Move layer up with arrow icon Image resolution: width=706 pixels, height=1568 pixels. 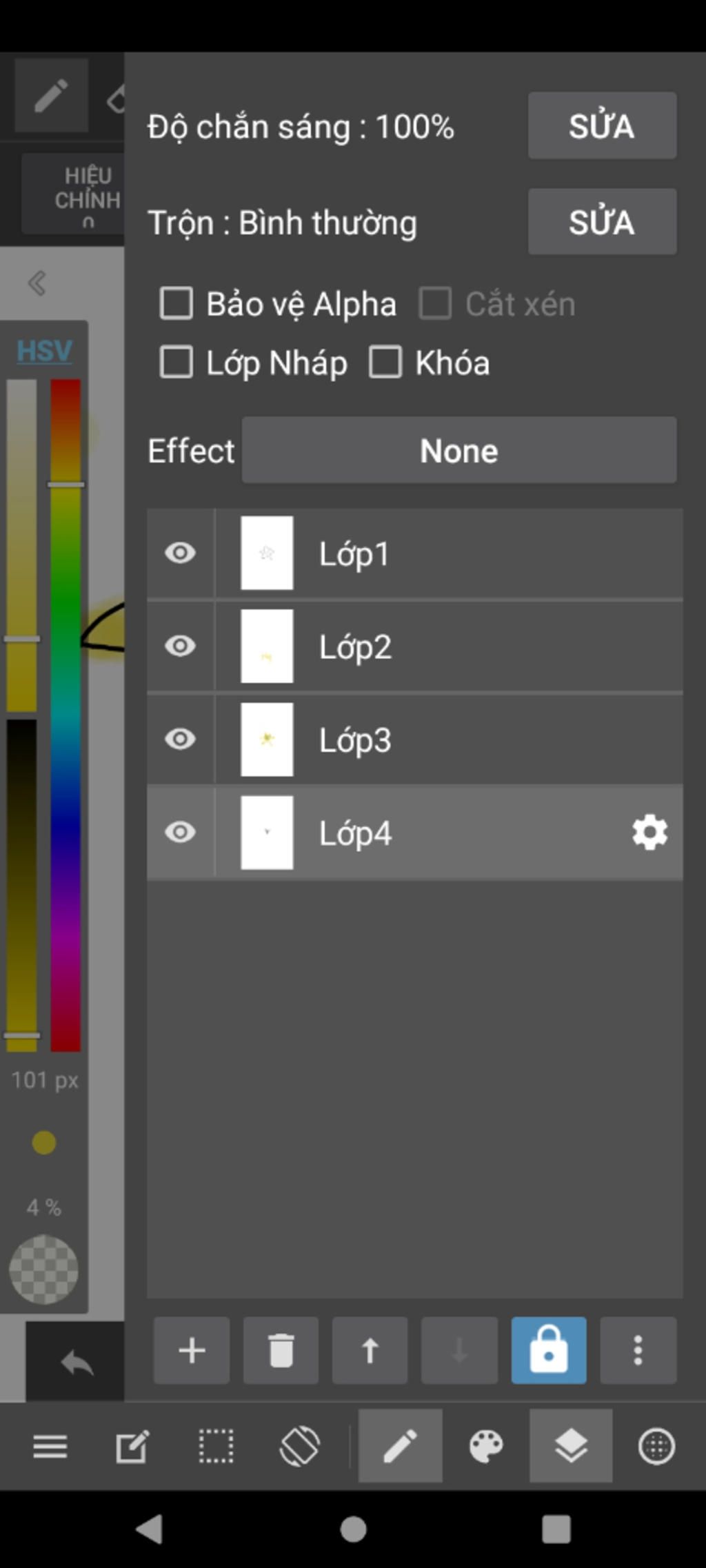coord(370,1350)
